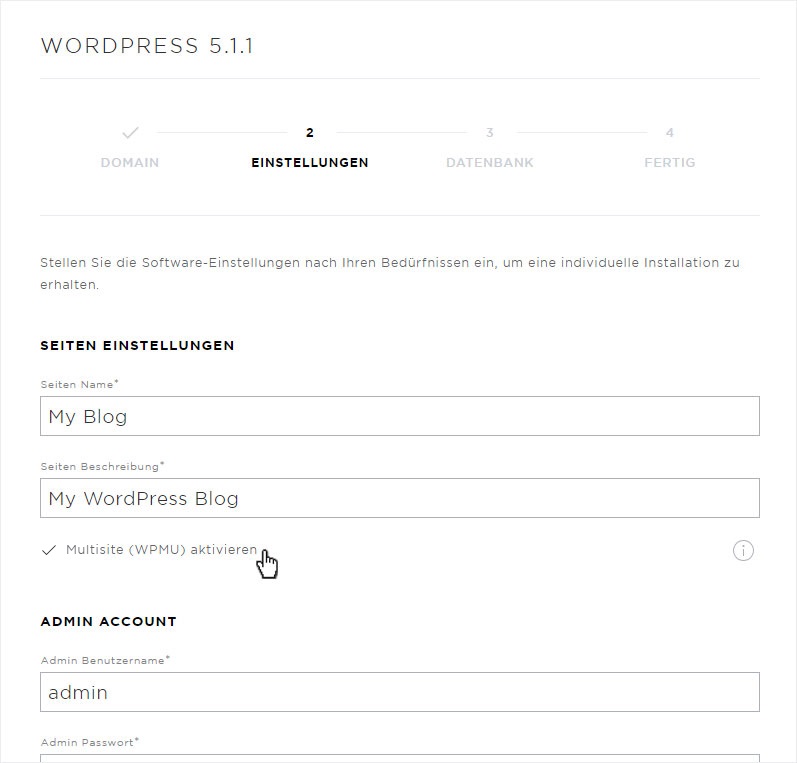Select step number 4 in the wizard

pyautogui.click(x=669, y=133)
